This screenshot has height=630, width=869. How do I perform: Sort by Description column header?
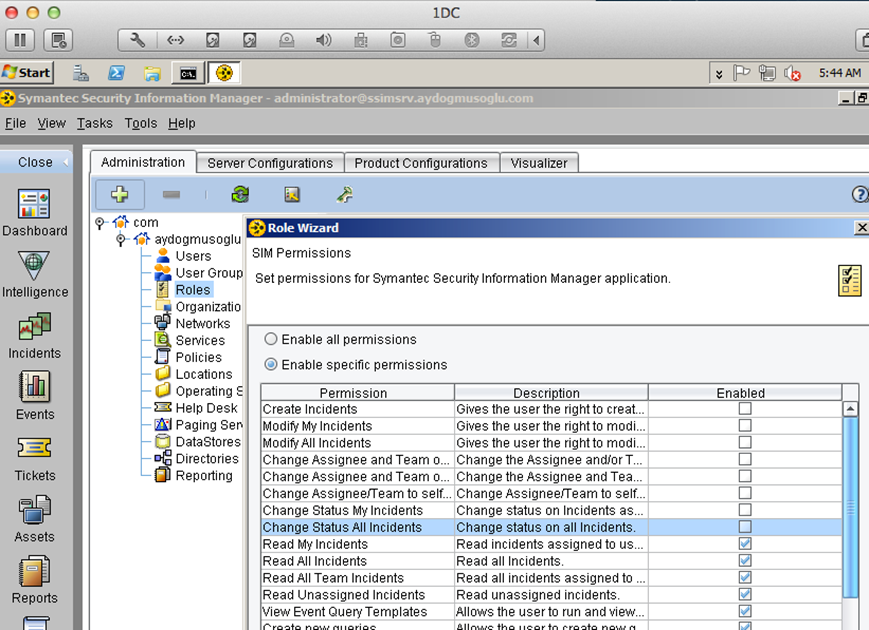(551, 392)
